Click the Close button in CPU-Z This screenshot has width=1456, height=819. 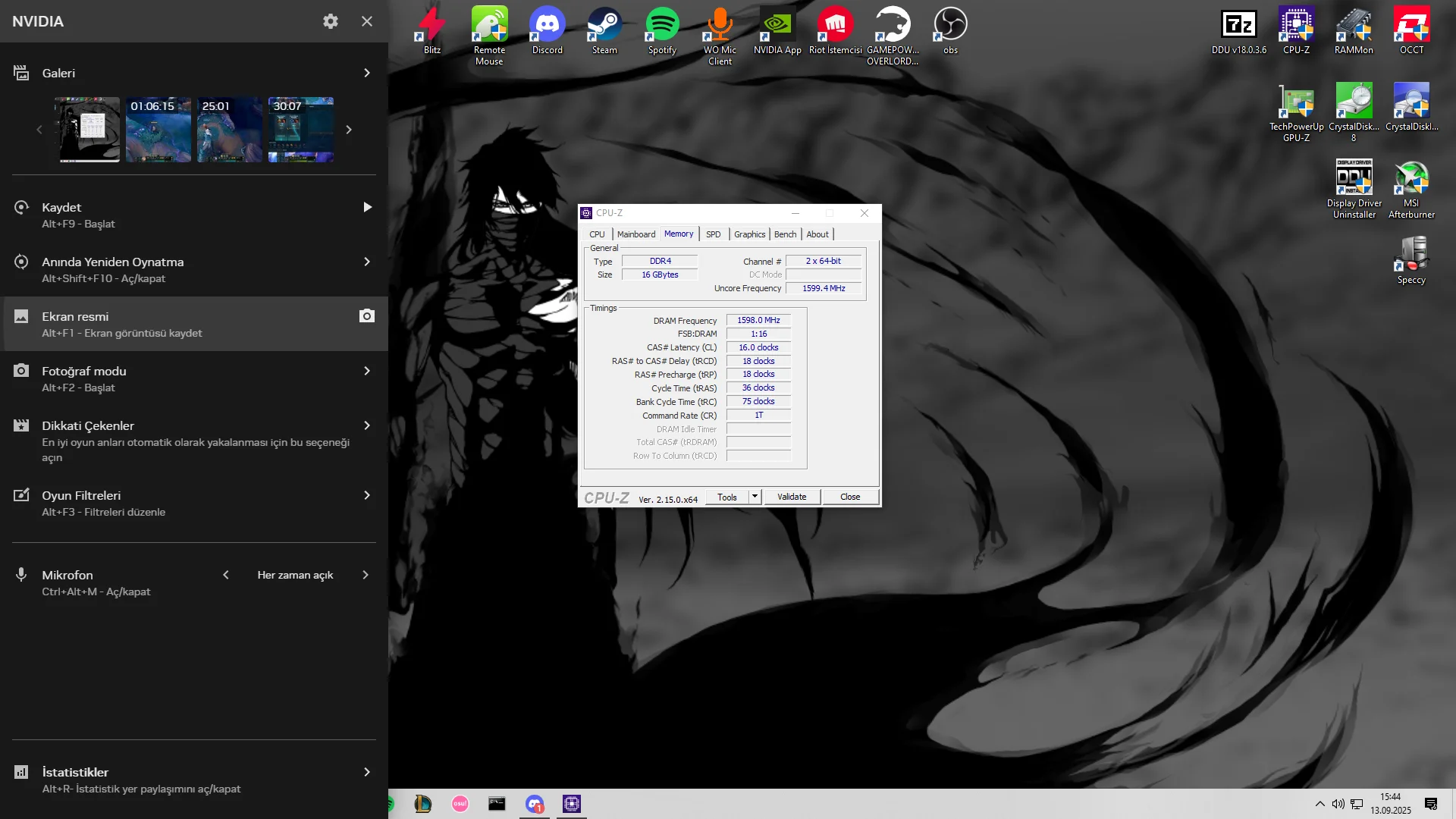coord(850,497)
